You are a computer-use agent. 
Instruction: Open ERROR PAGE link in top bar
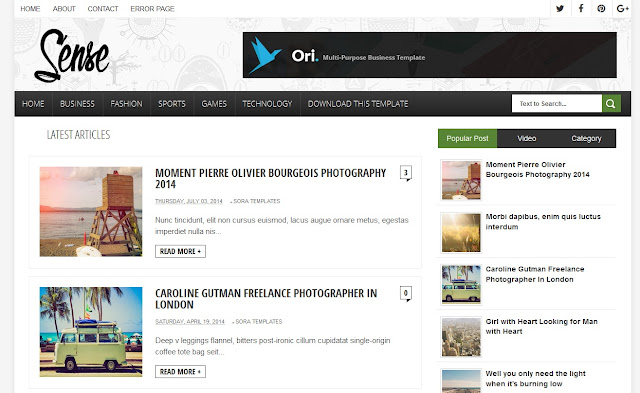click(152, 9)
